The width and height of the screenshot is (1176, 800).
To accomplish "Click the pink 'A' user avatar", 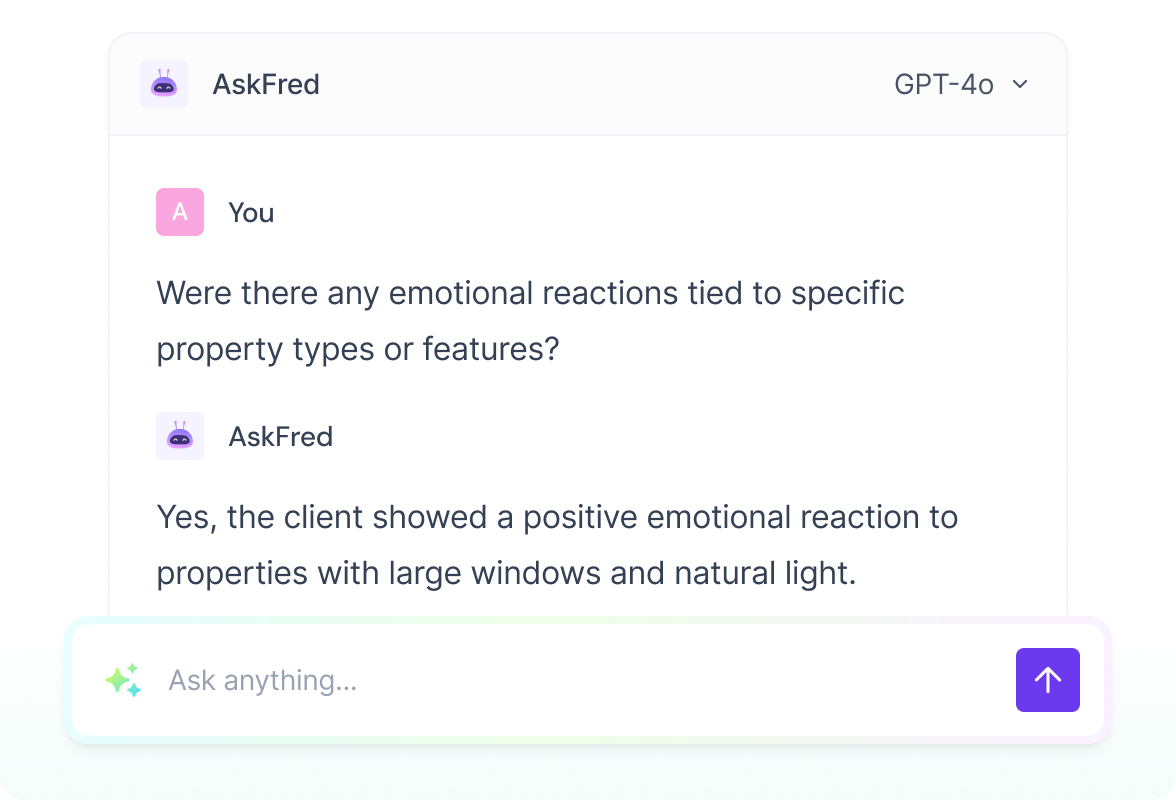I will [180, 212].
